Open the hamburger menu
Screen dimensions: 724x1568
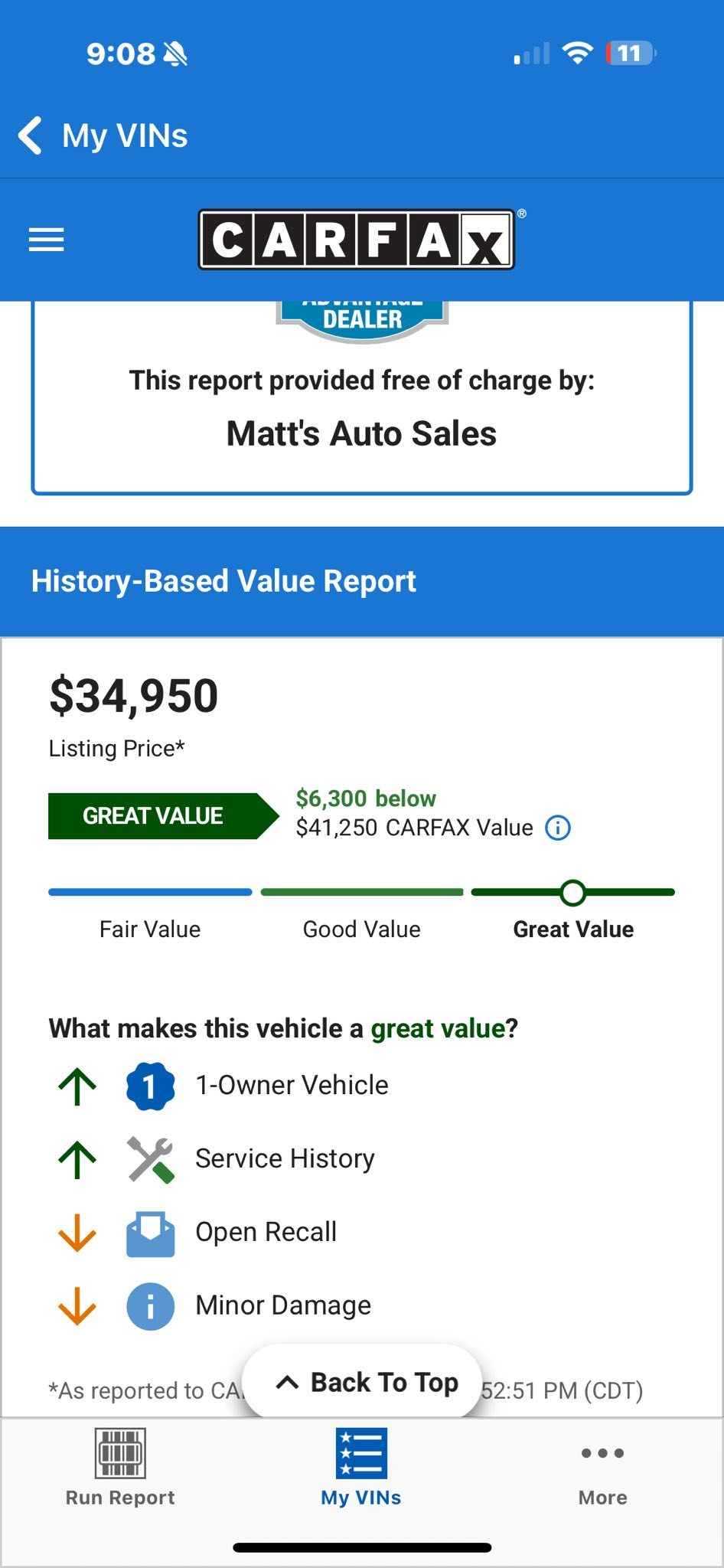(x=46, y=240)
